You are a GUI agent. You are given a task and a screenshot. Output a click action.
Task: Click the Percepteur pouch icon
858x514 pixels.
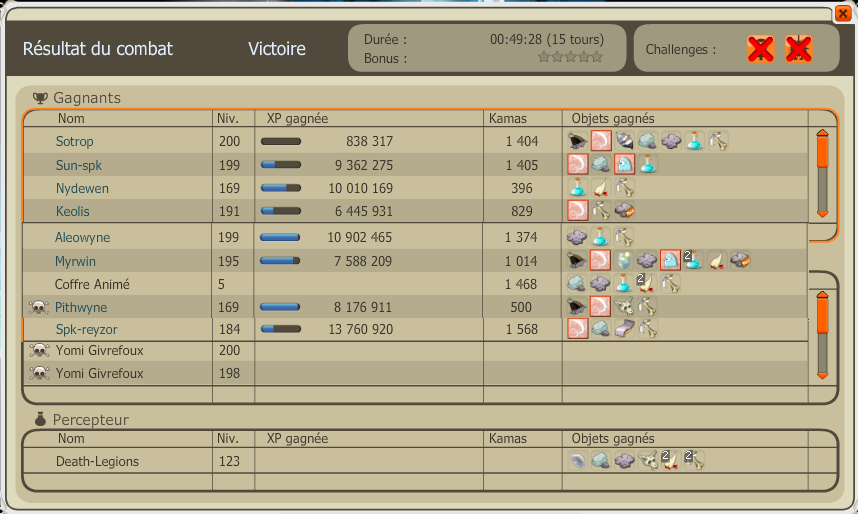pos(40,419)
